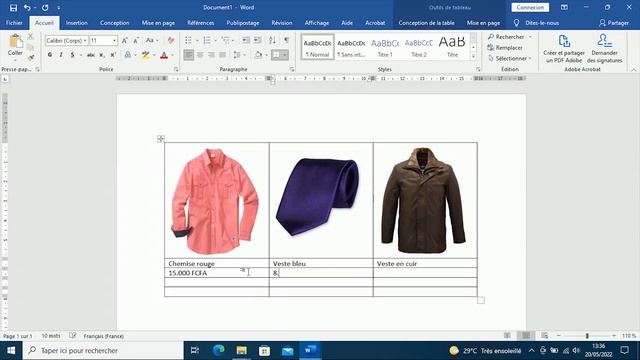Screen dimensions: 640x360
Task: Click the Partager button
Action: pyautogui.click(x=614, y=23)
